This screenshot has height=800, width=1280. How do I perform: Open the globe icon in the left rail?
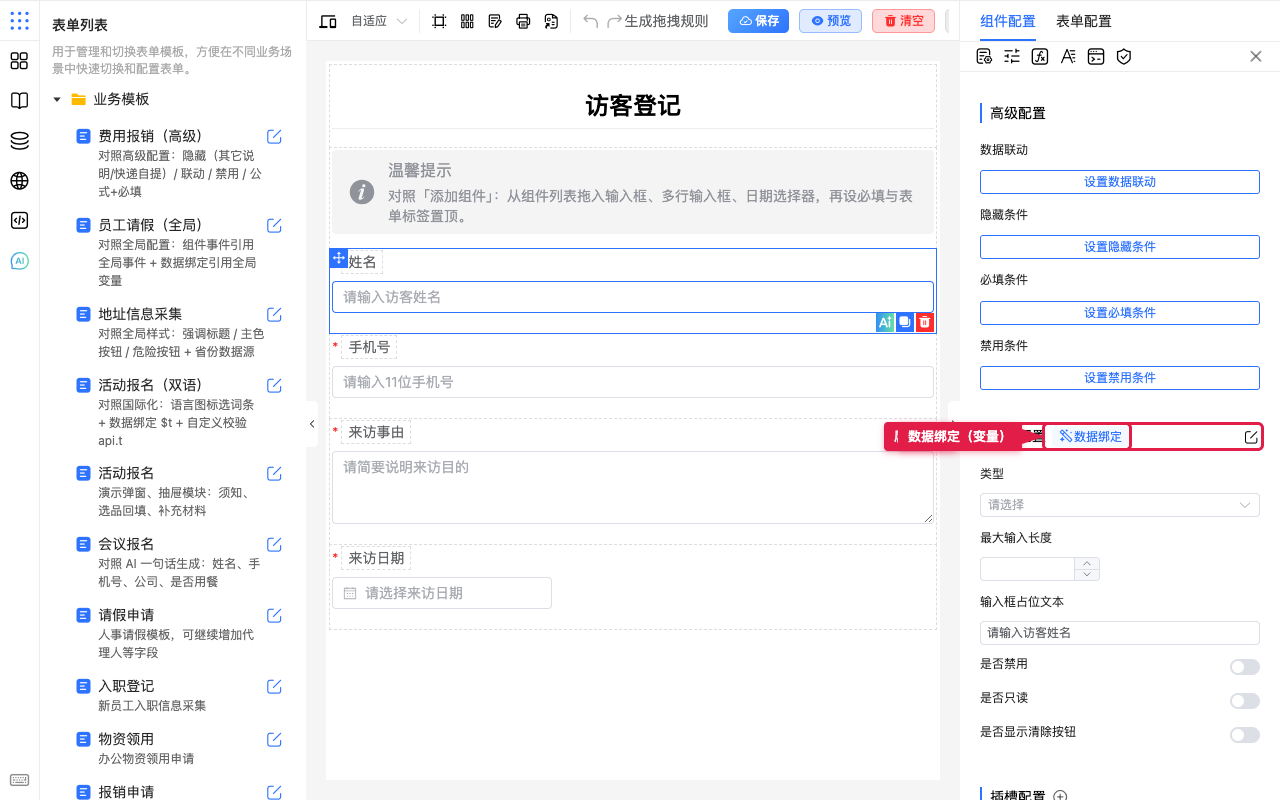[x=19, y=181]
